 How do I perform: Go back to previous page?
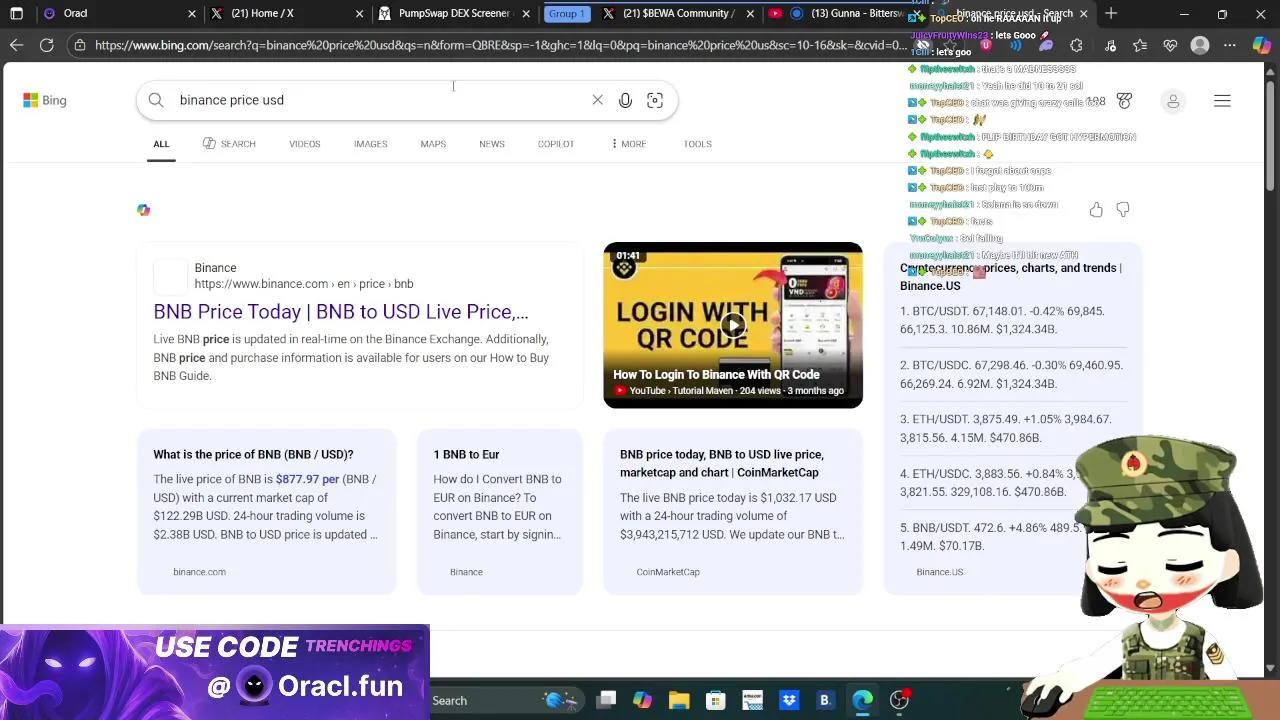click(x=16, y=45)
